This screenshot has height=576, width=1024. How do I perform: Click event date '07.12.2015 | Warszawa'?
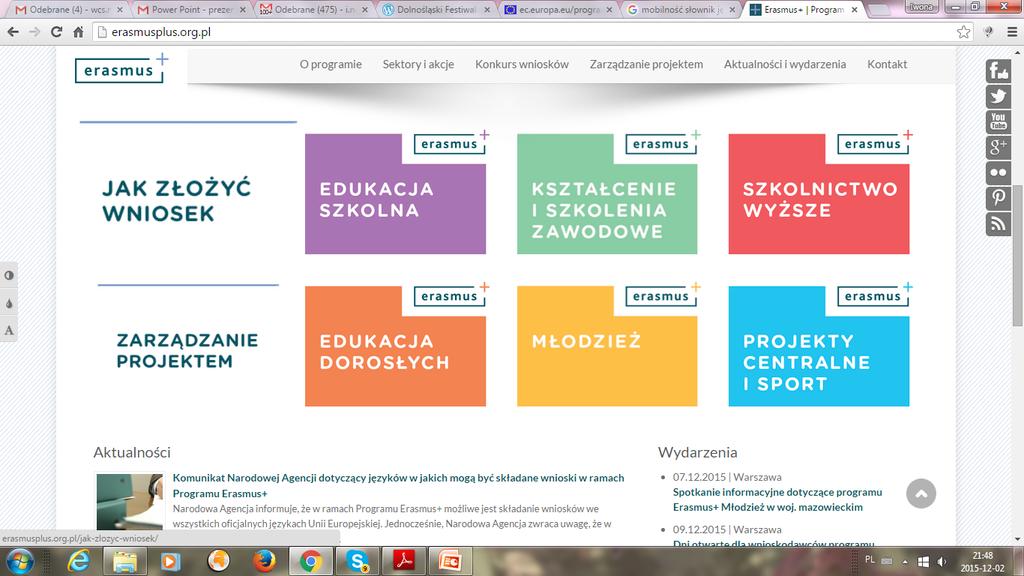[x=727, y=477]
